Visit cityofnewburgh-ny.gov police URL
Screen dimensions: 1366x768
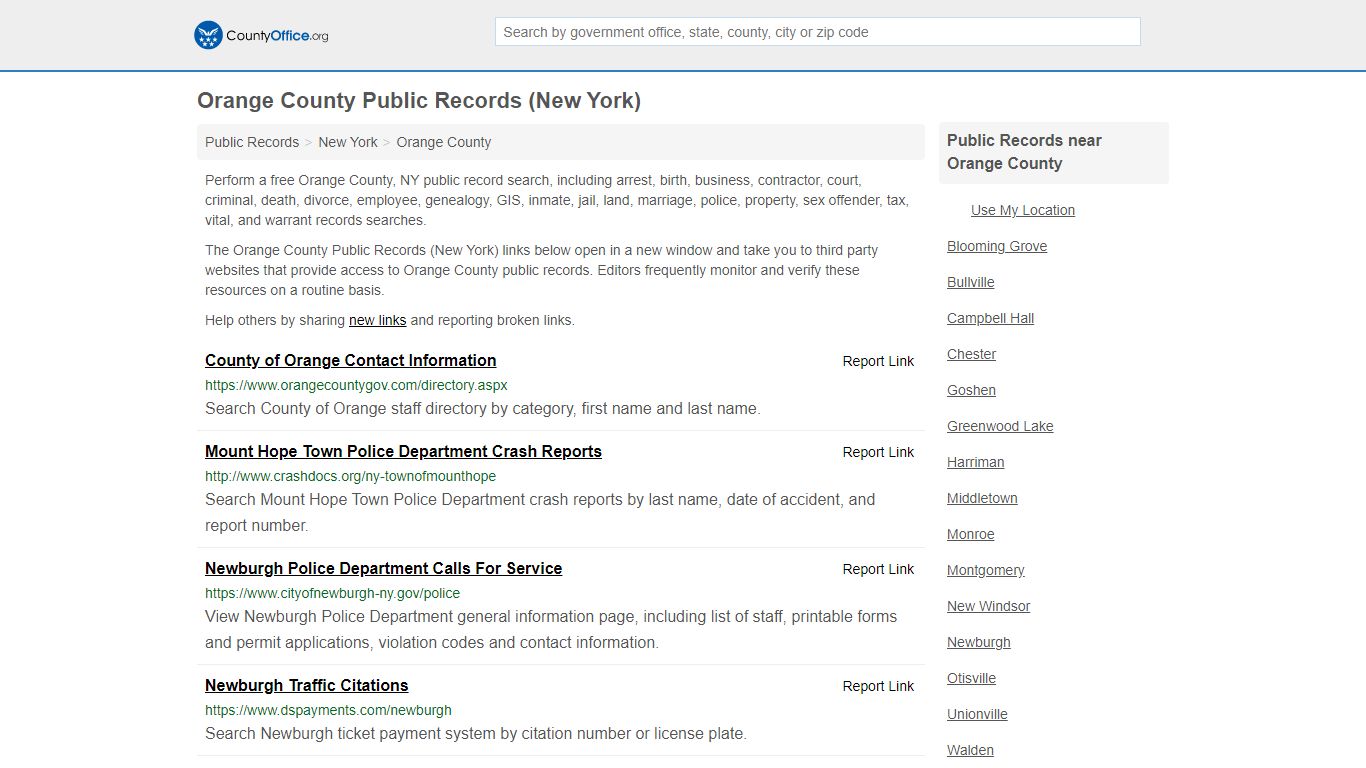coord(332,593)
